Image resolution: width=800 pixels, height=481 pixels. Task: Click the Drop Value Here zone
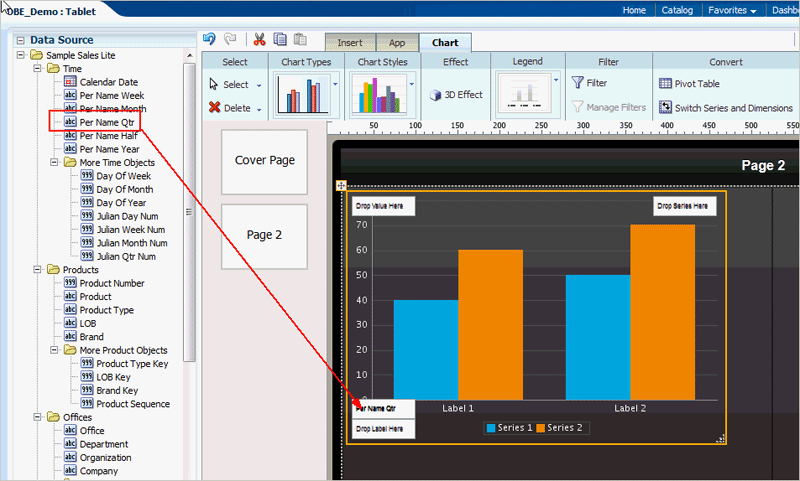(x=384, y=206)
